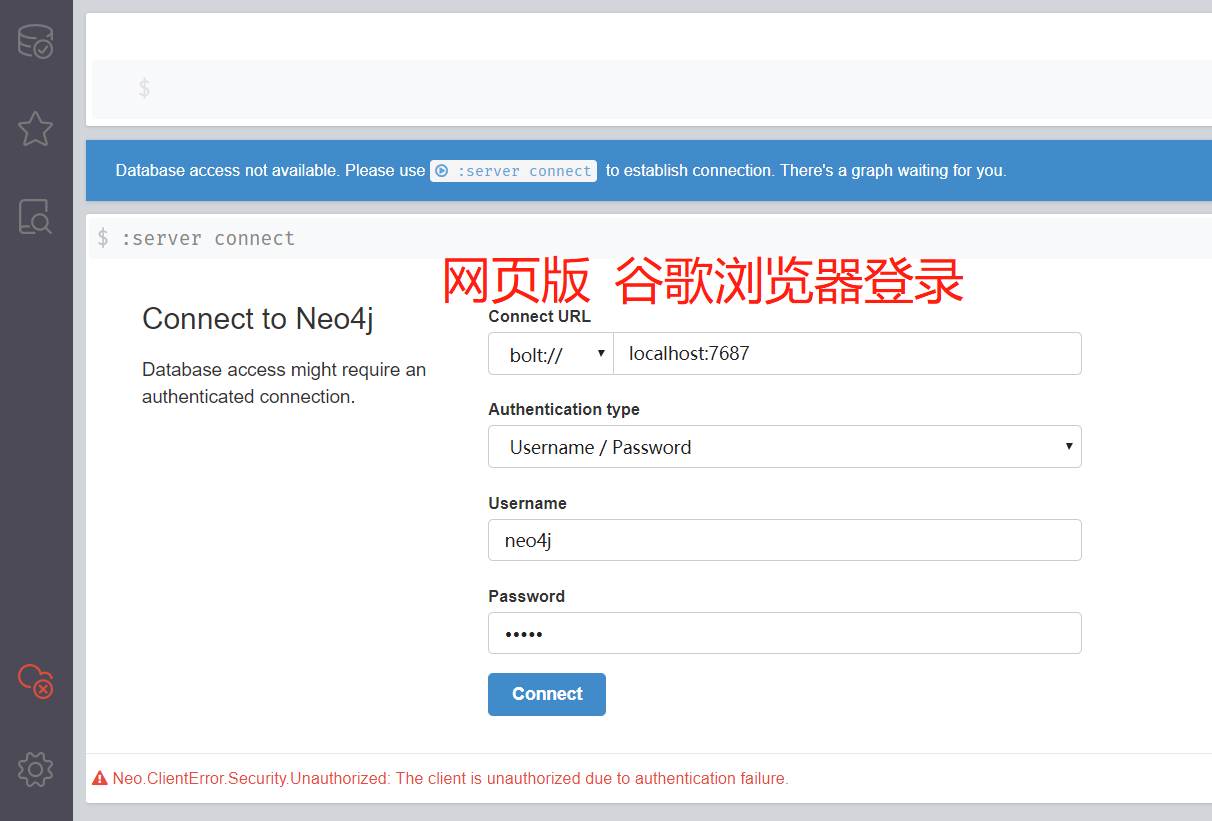Click the :server connect frame command line
Image resolution: width=1212 pixels, height=821 pixels.
[652, 238]
